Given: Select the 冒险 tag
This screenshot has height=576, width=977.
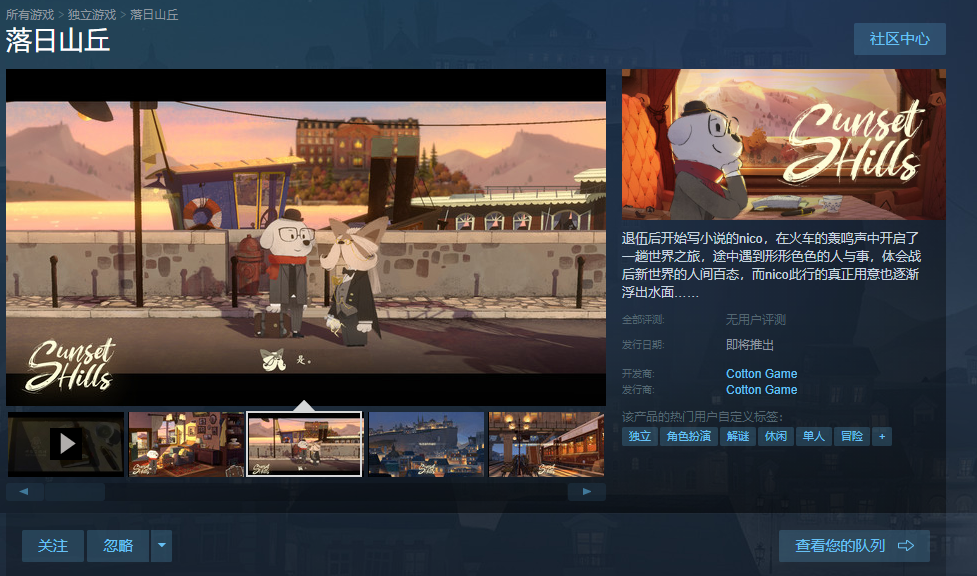Looking at the screenshot, I should point(852,436).
